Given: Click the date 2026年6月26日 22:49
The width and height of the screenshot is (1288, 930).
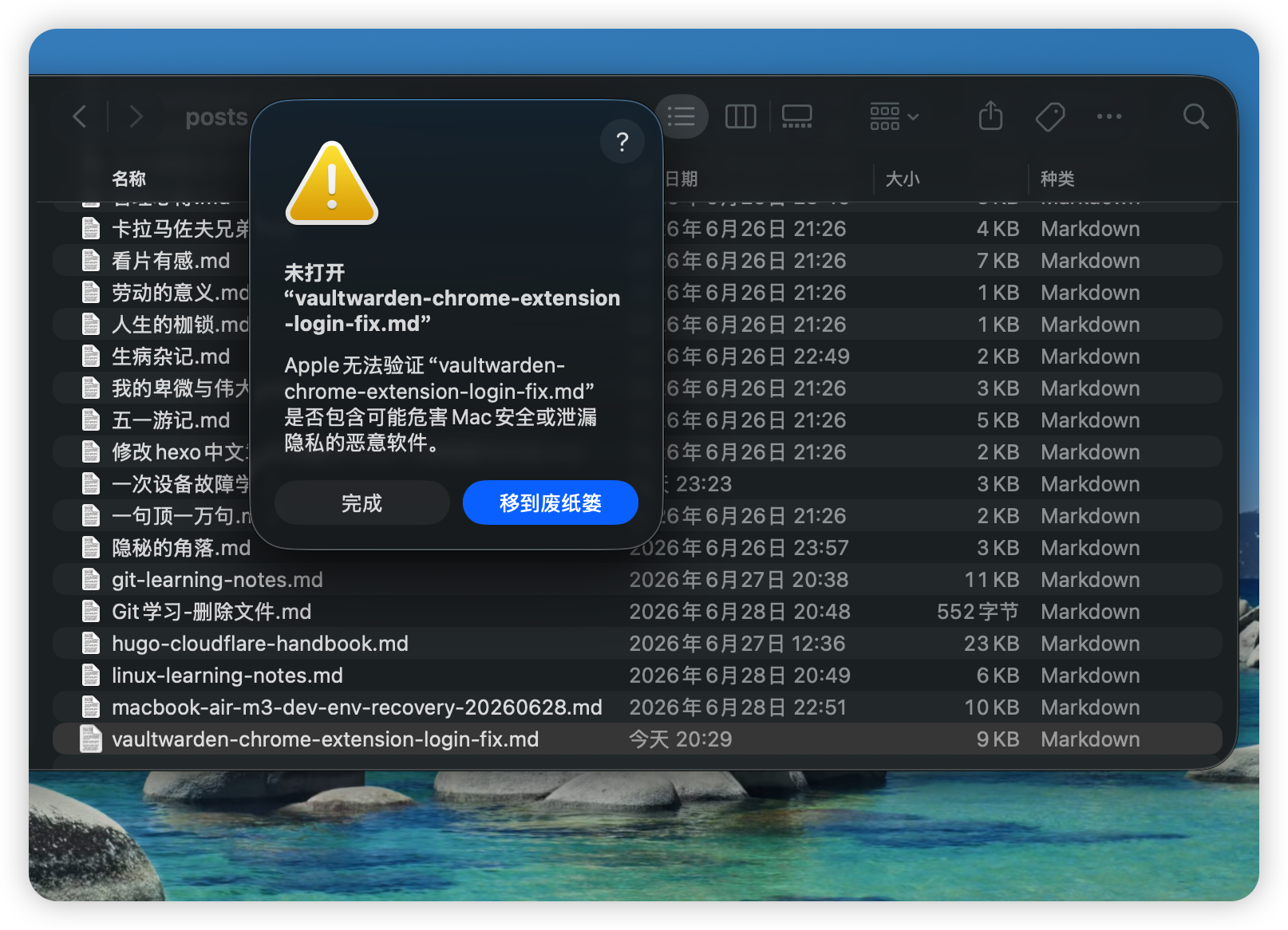Looking at the screenshot, I should [757, 357].
